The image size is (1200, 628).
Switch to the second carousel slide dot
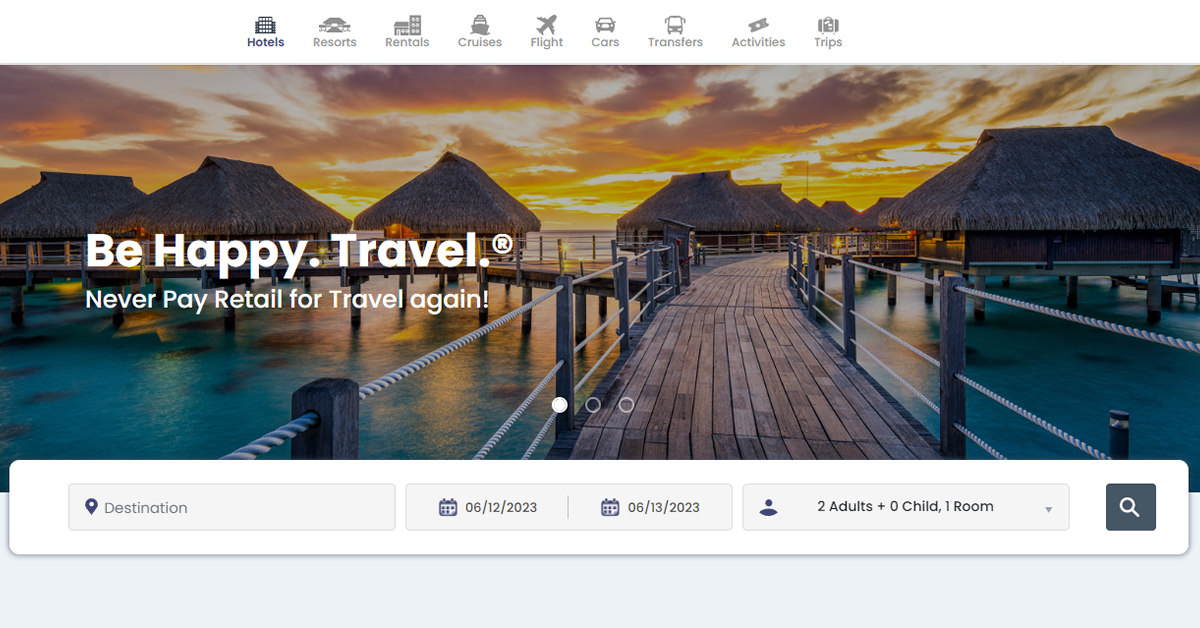[593, 405]
